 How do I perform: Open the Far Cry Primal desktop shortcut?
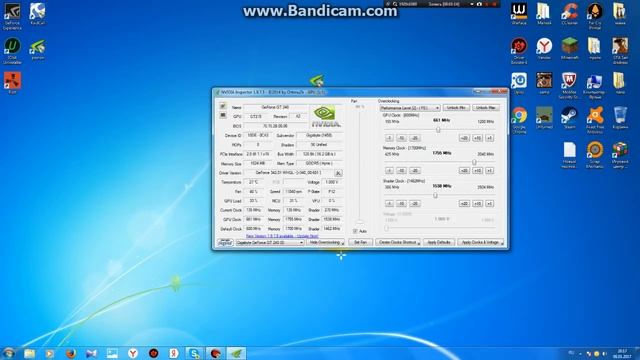[x=595, y=16]
